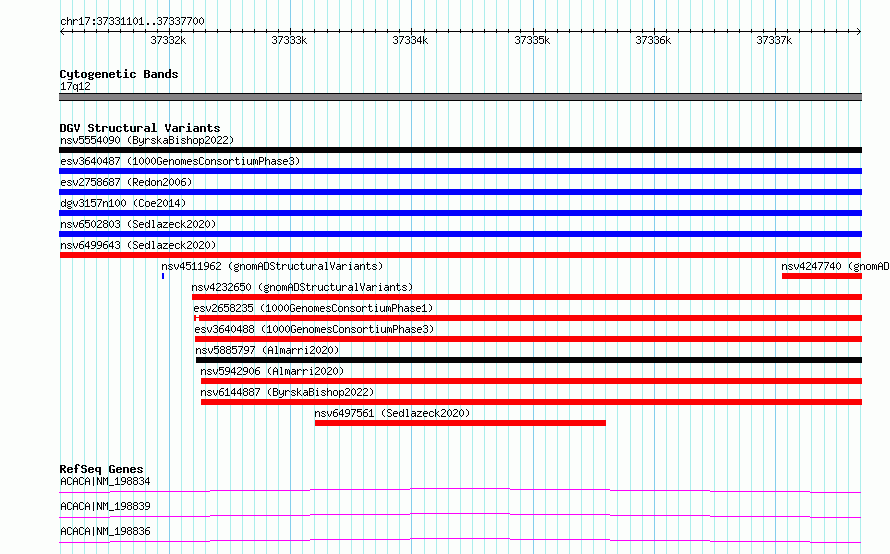Click the chr17:37331101..37337700 coordinate label

tap(132, 21)
